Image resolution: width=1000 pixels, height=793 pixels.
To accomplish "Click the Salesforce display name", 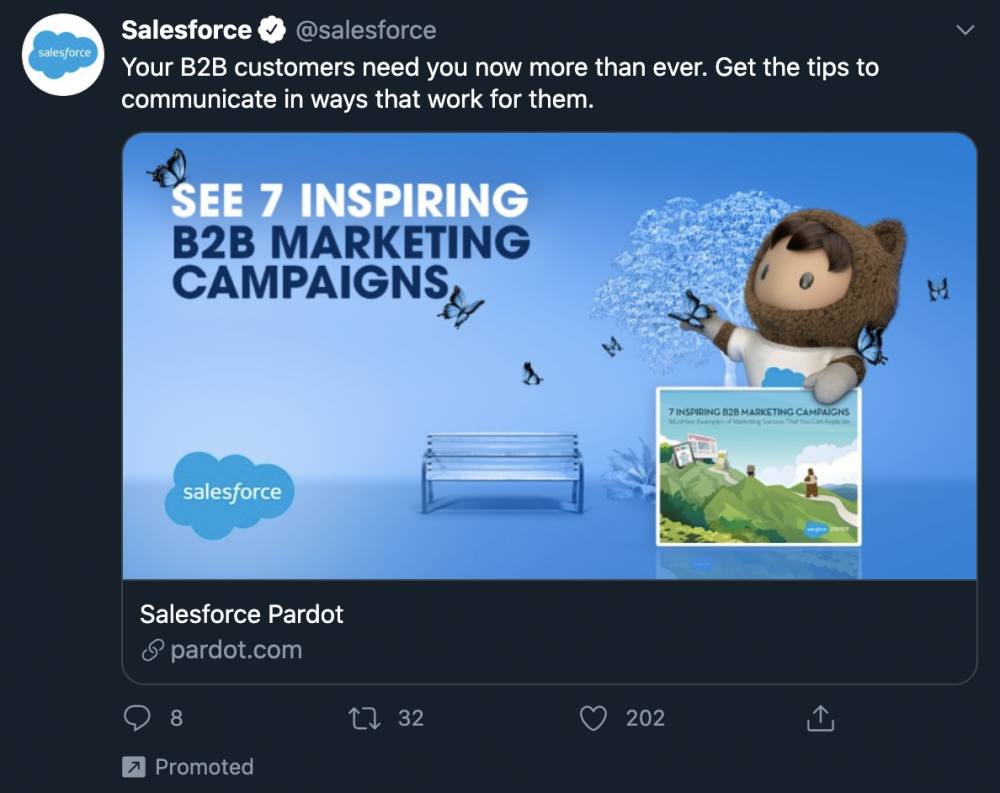I will point(186,31).
